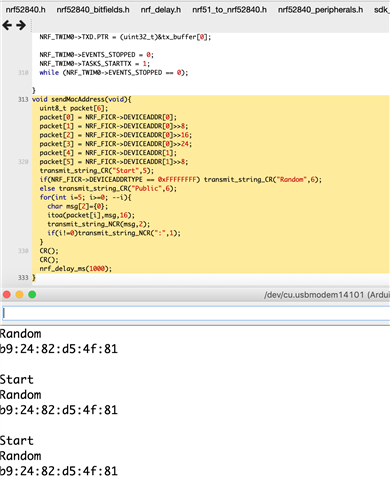Close the serial monitor window
The width and height of the screenshot is (390, 480).
point(7,295)
